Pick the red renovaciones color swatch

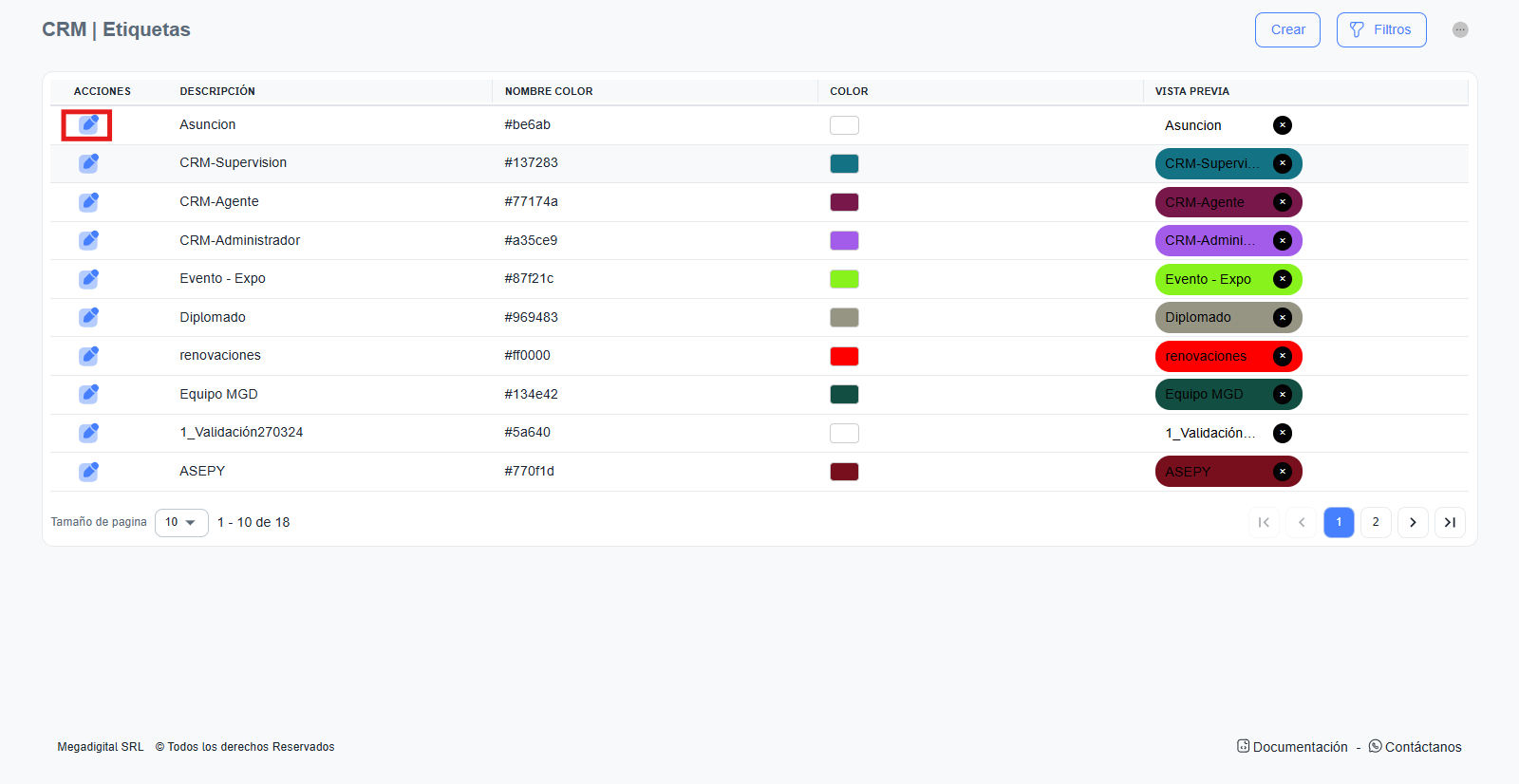click(x=844, y=356)
